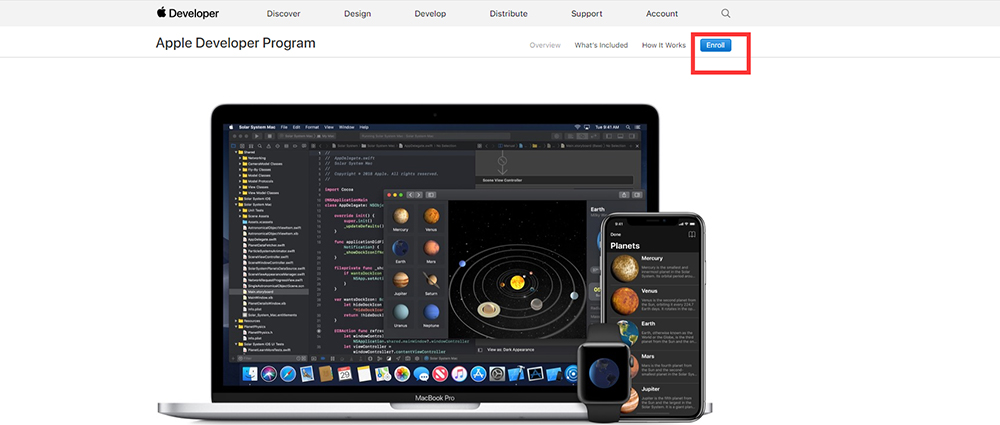Click the Photos icon in the Dock
Viewport: 1000px width, 425px height.
[401, 374]
